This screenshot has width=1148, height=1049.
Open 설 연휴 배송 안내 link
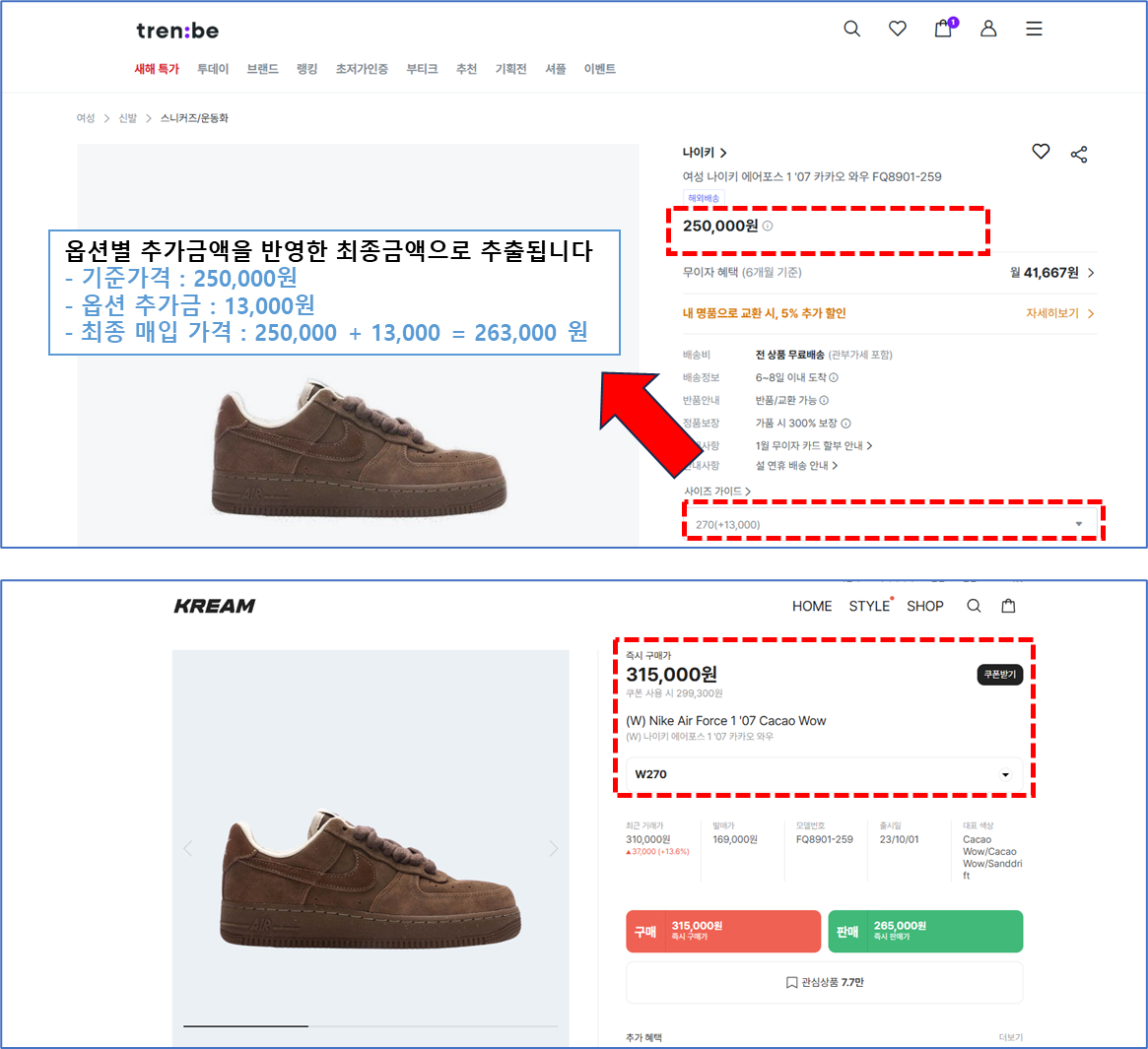point(796,466)
